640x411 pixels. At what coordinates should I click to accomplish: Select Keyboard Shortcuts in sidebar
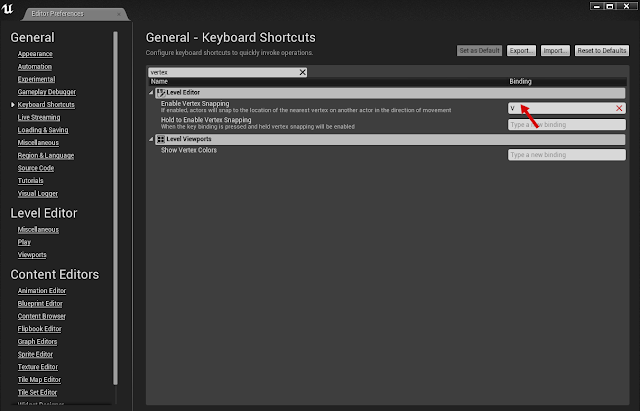[46, 104]
